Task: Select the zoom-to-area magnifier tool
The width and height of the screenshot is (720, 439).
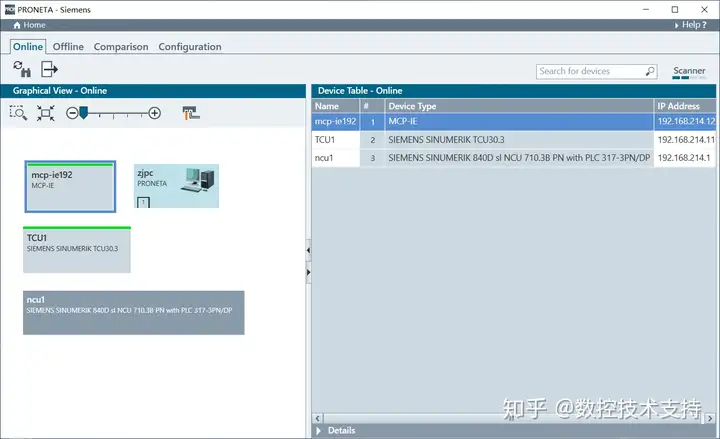Action: [x=18, y=113]
